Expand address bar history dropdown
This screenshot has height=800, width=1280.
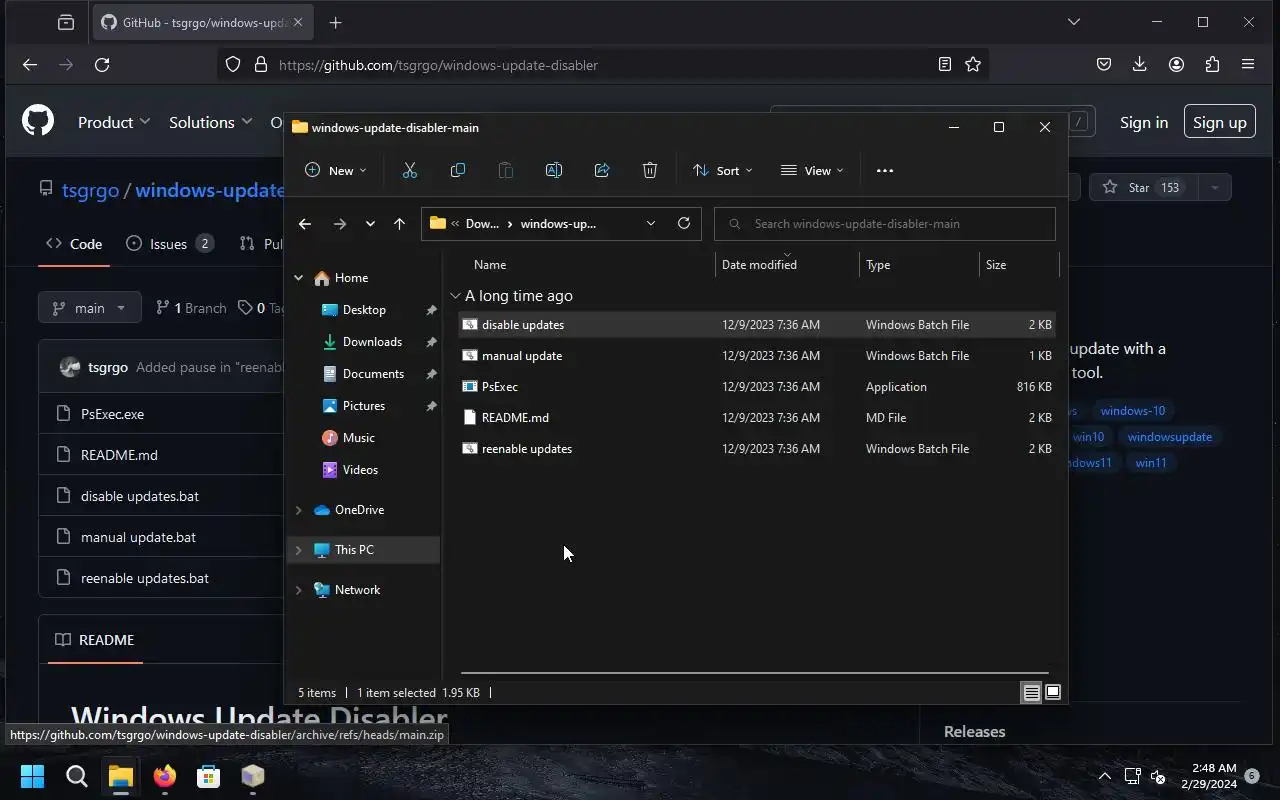coord(651,223)
